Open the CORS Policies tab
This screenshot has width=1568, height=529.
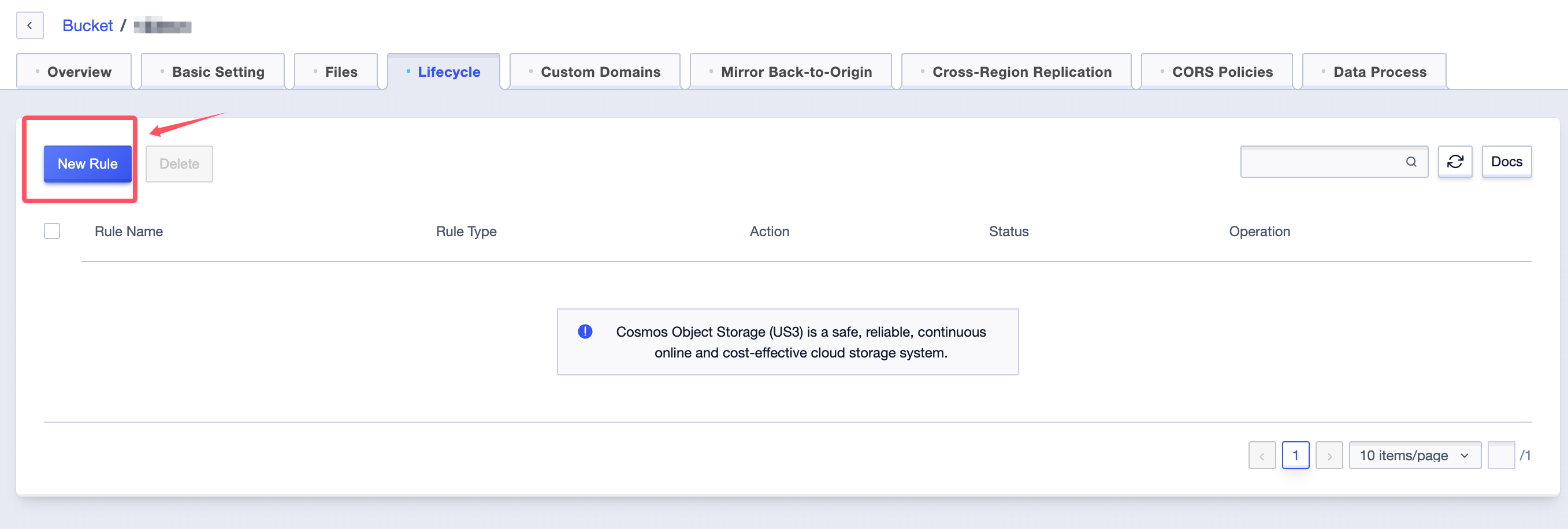pos(1217,72)
